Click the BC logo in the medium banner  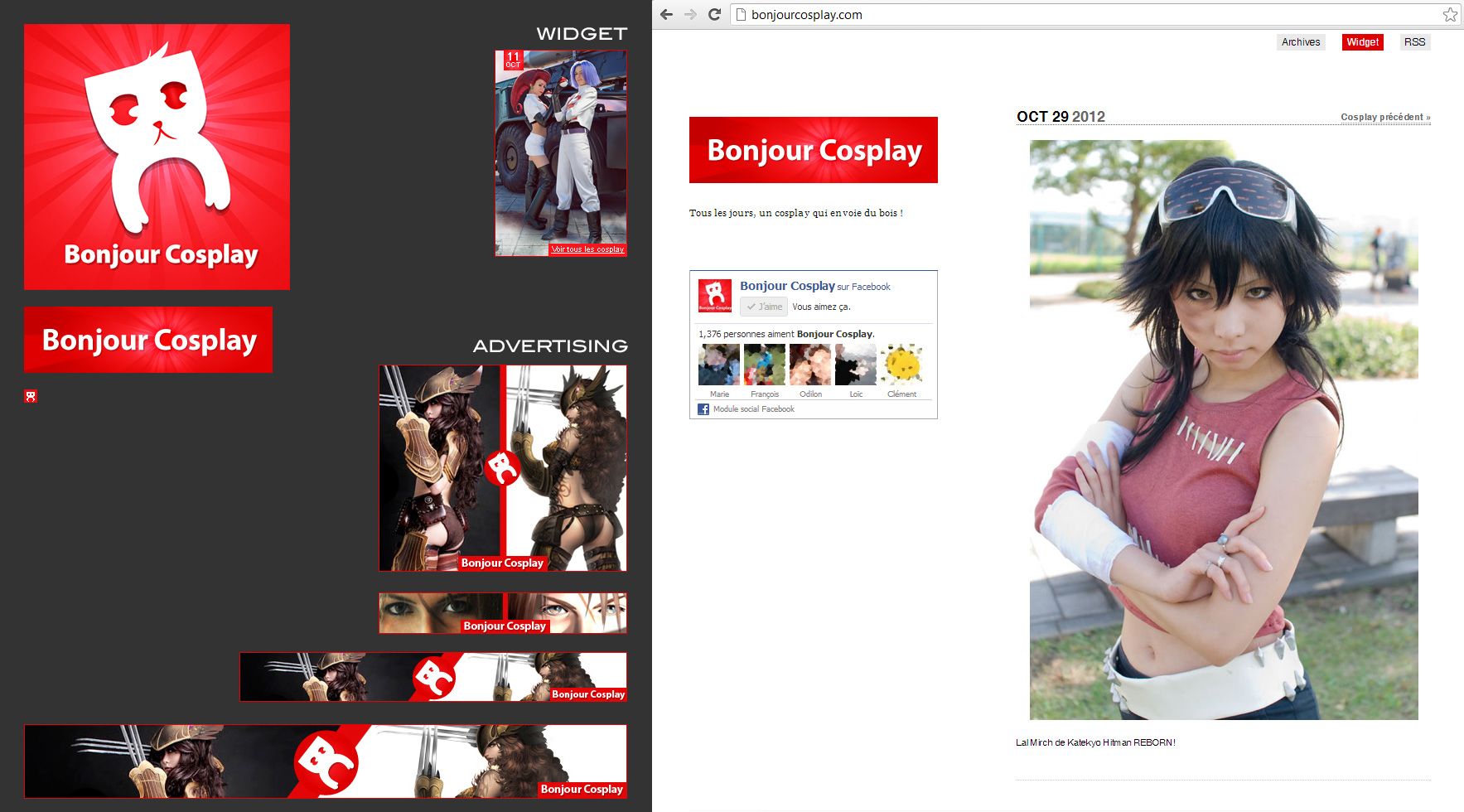coord(434,678)
